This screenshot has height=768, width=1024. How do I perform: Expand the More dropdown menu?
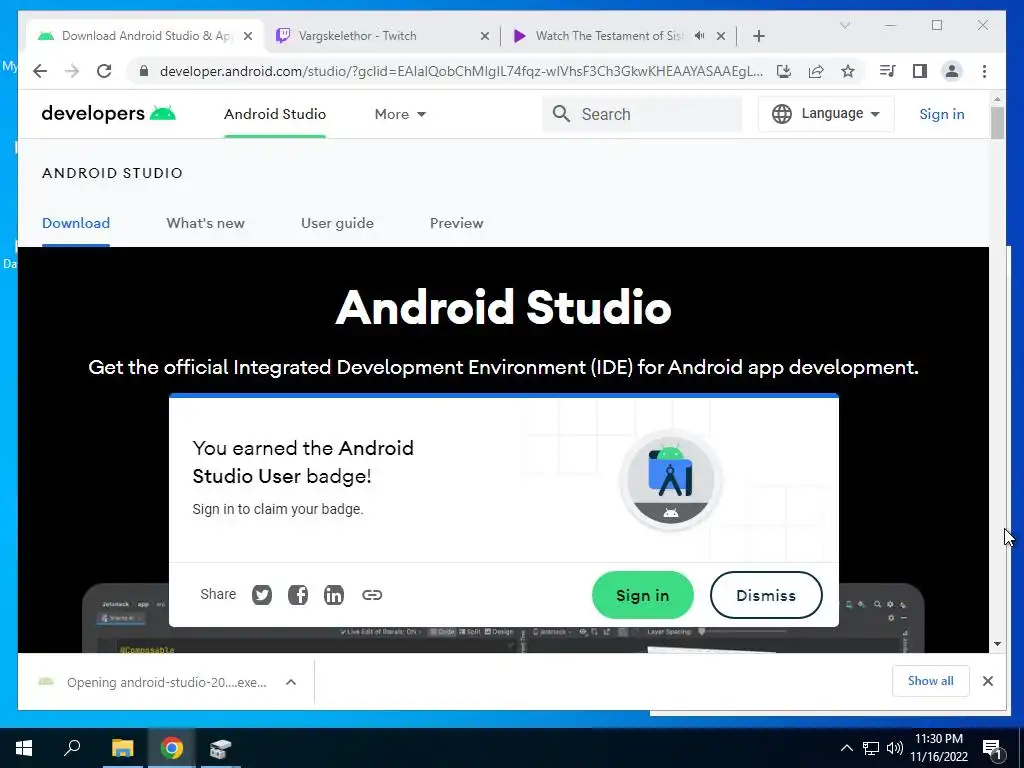tap(400, 114)
